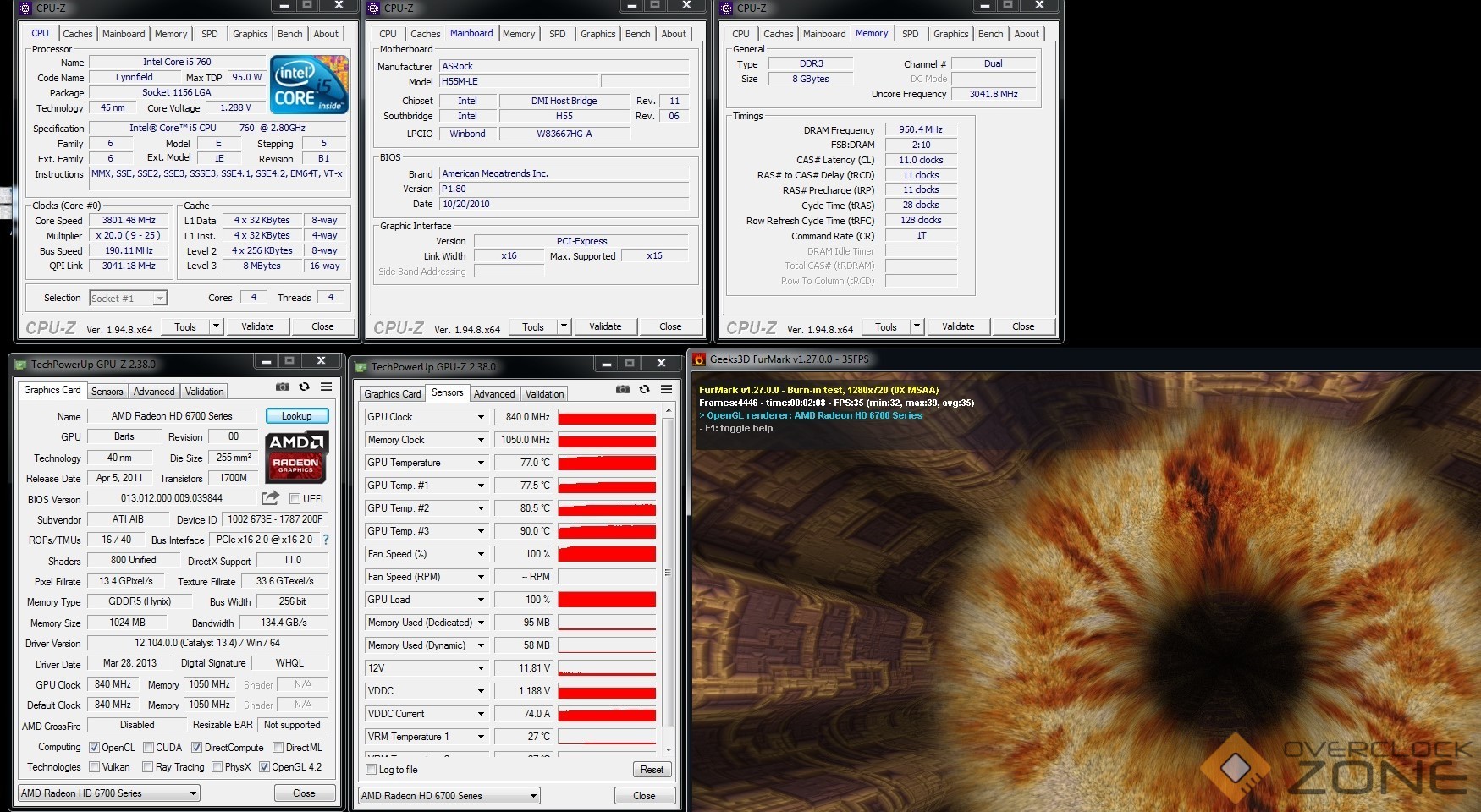The width and height of the screenshot is (1481, 812).
Task: Click the AMD Radeon Graphics logo
Action: [x=296, y=457]
